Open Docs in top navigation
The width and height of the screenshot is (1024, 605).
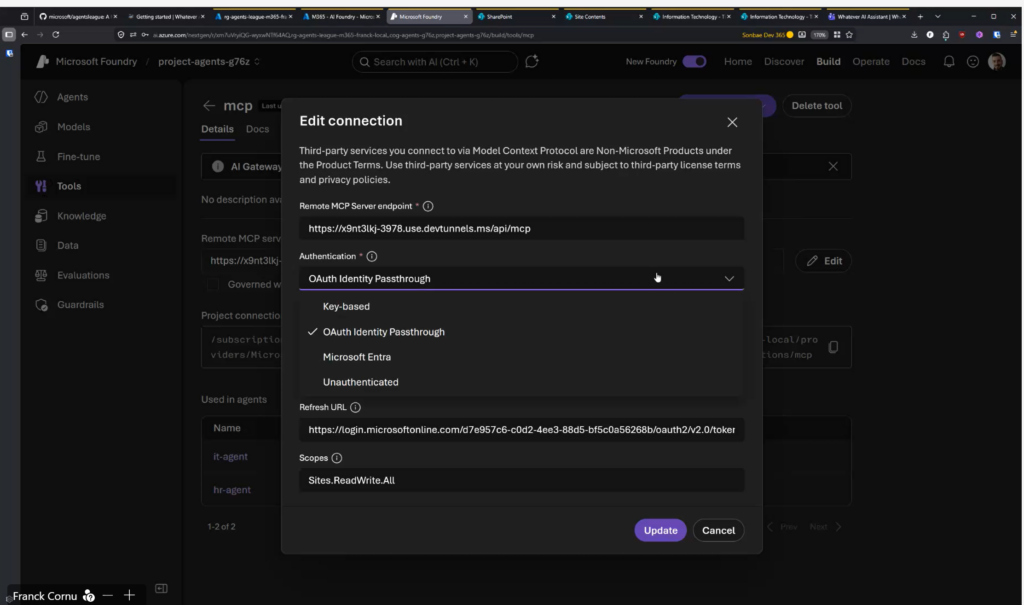coord(913,61)
